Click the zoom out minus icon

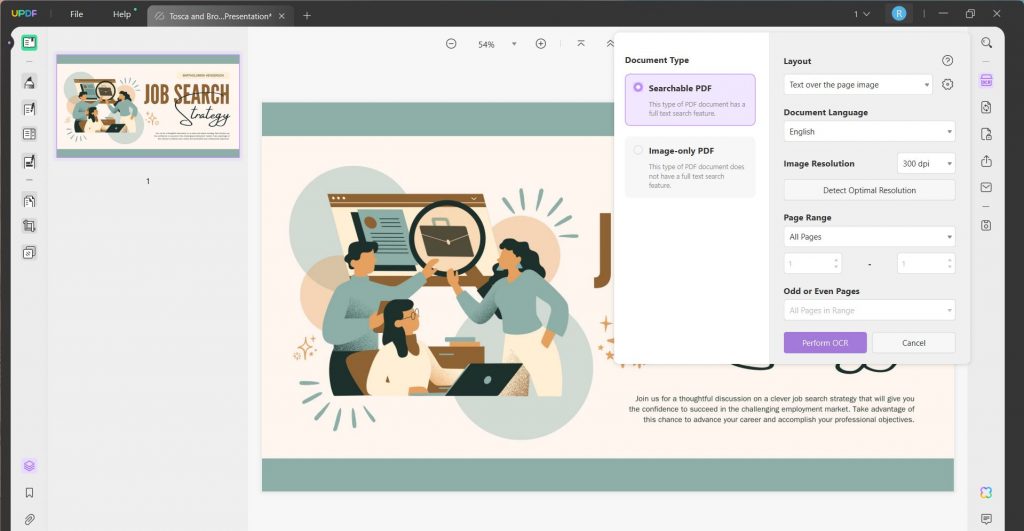(451, 44)
